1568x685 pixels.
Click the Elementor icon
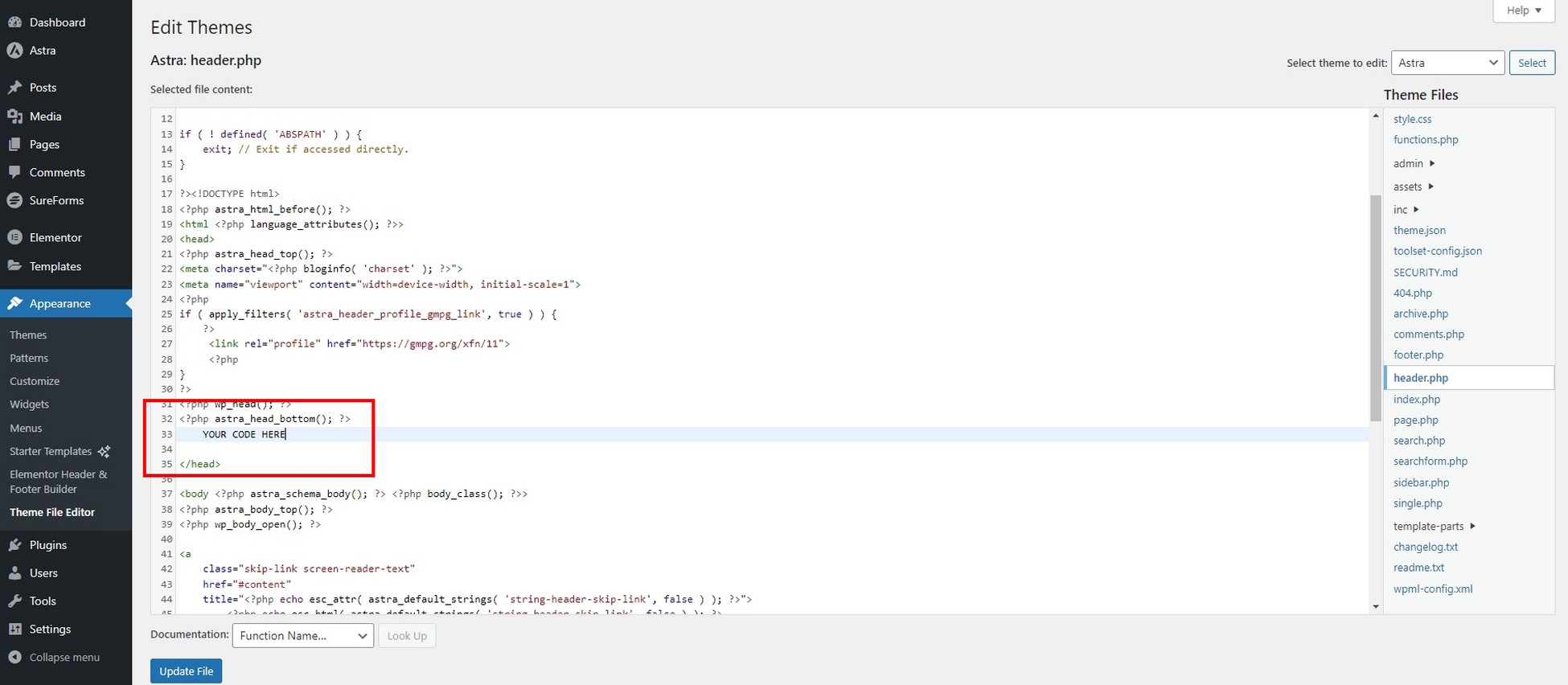click(x=14, y=238)
